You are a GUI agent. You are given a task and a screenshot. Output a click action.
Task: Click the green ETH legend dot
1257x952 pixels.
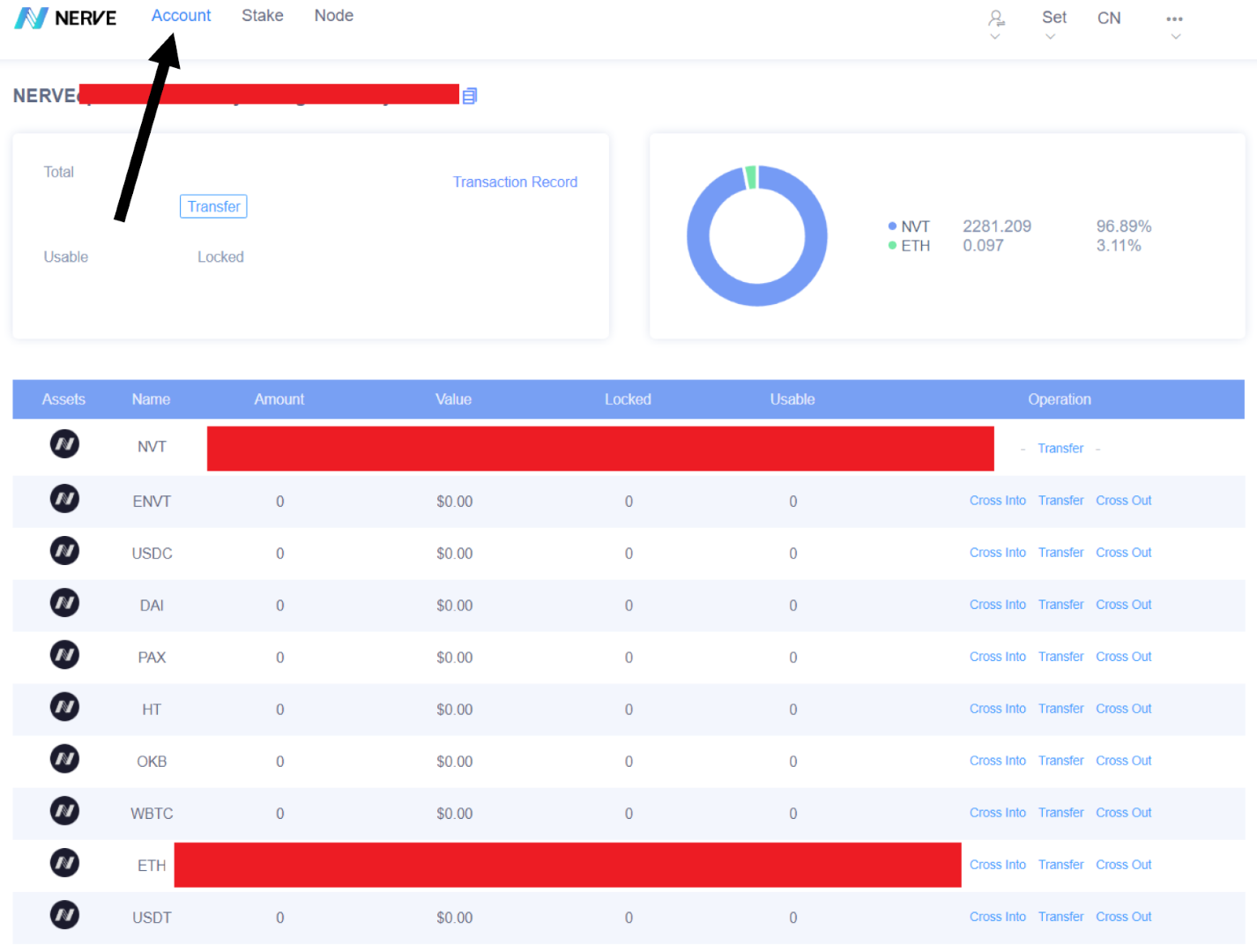pyautogui.click(x=892, y=246)
